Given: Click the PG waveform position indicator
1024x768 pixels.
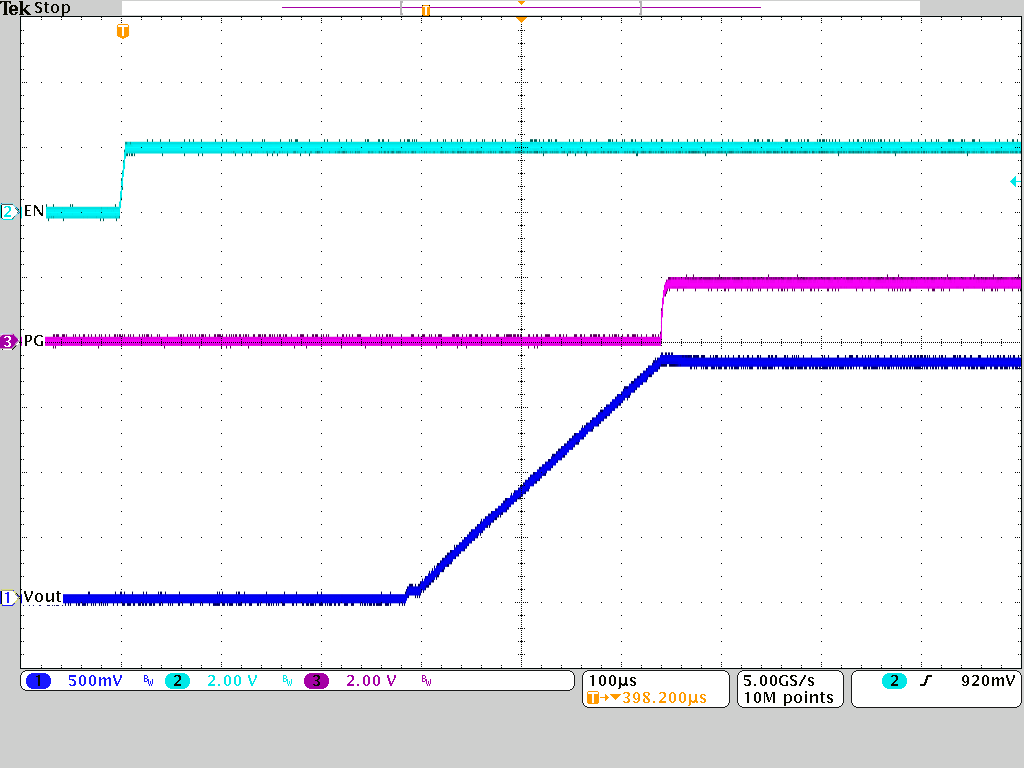Looking at the screenshot, I should point(8,342).
